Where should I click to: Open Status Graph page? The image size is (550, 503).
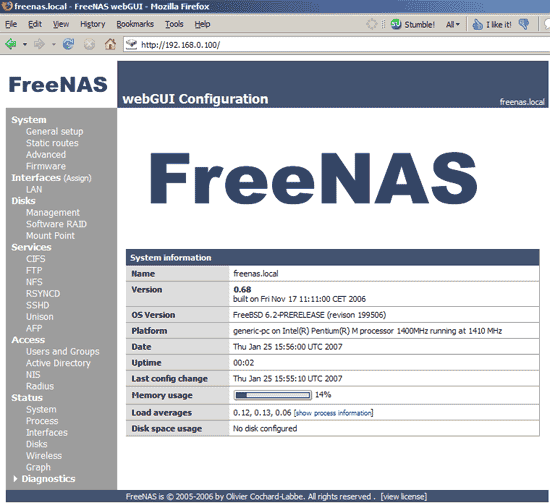(38, 467)
